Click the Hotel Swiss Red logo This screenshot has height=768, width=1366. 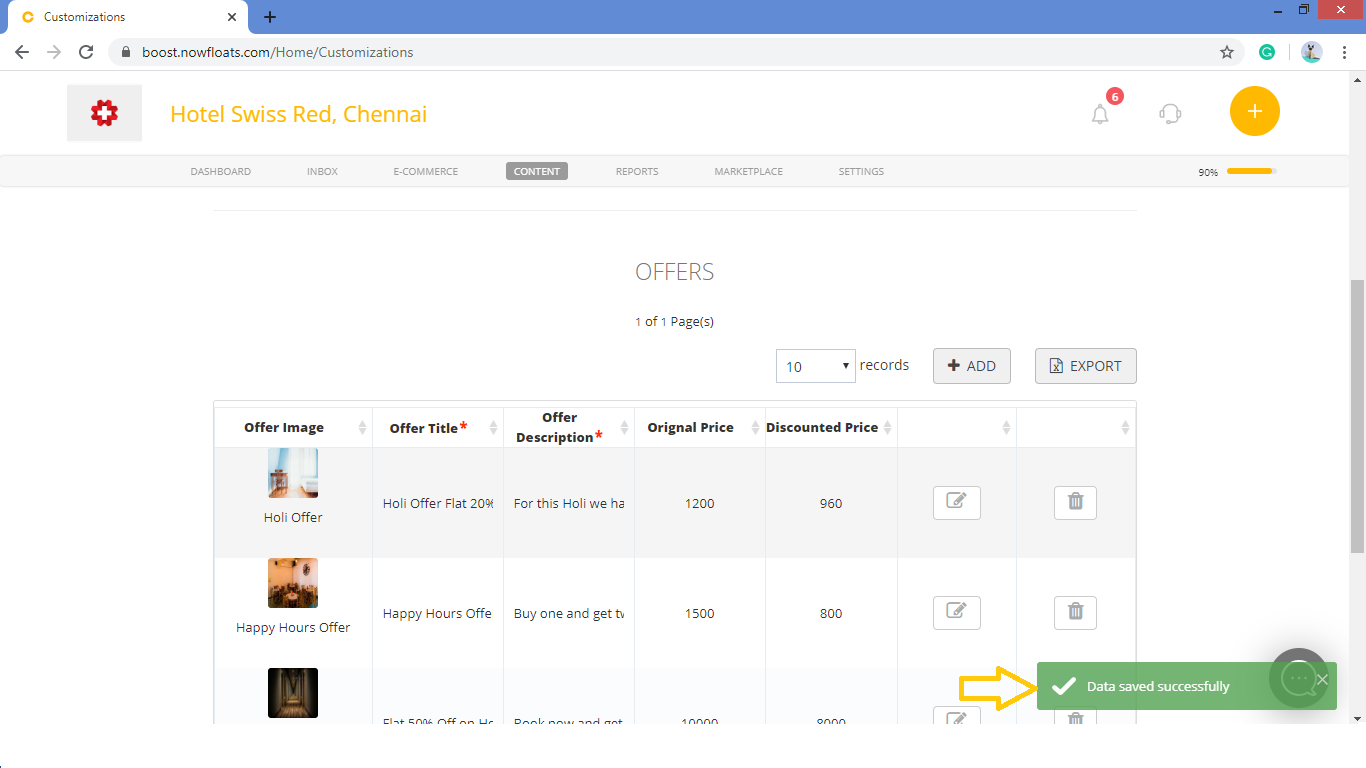click(x=104, y=113)
